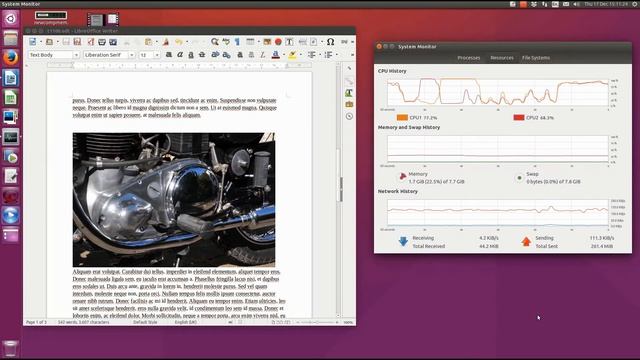This screenshot has height=360, width=640.
Task: Open the Ubuntu Dash search button
Action: click(11, 19)
